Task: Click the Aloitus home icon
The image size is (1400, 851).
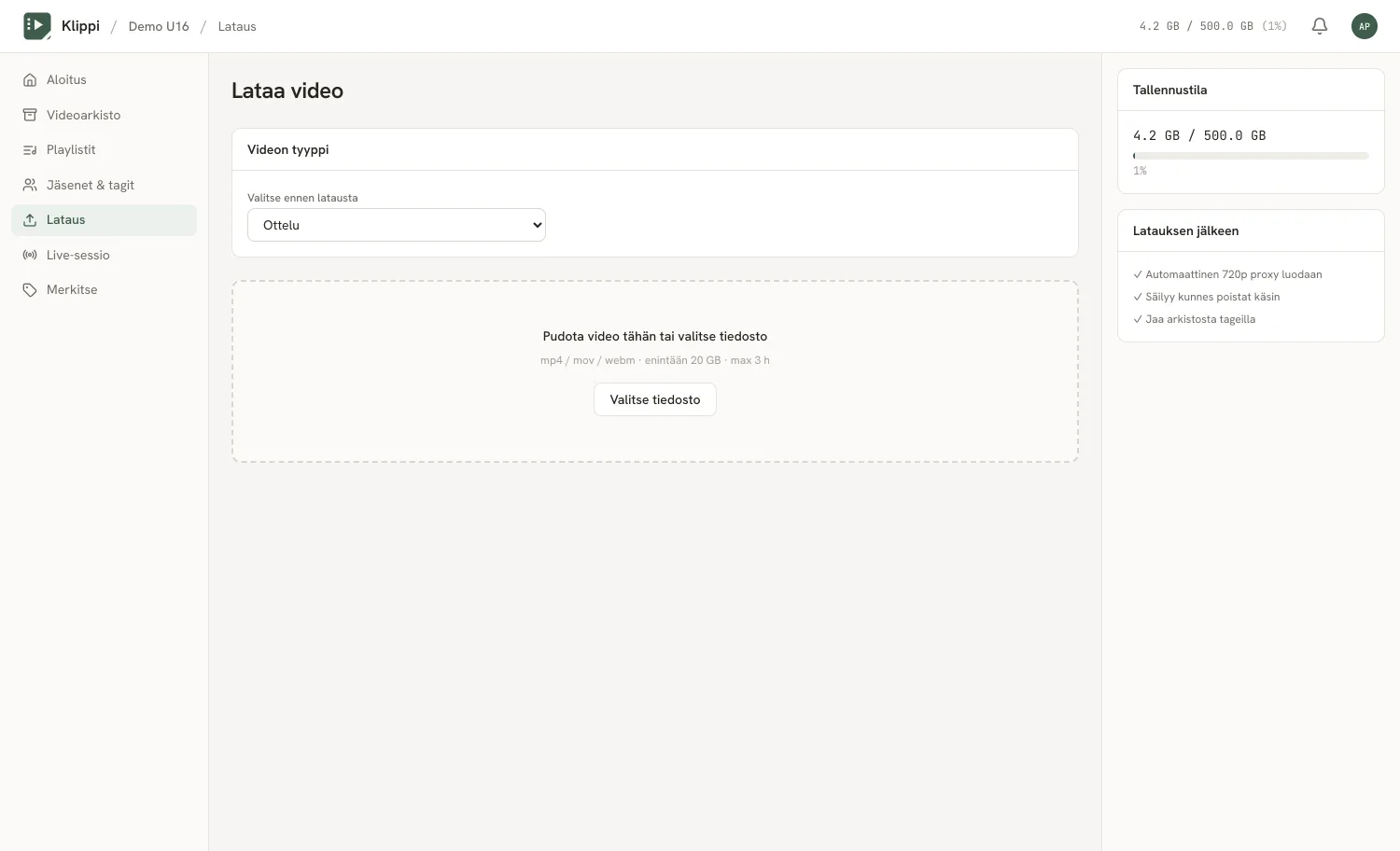Action: [x=30, y=80]
